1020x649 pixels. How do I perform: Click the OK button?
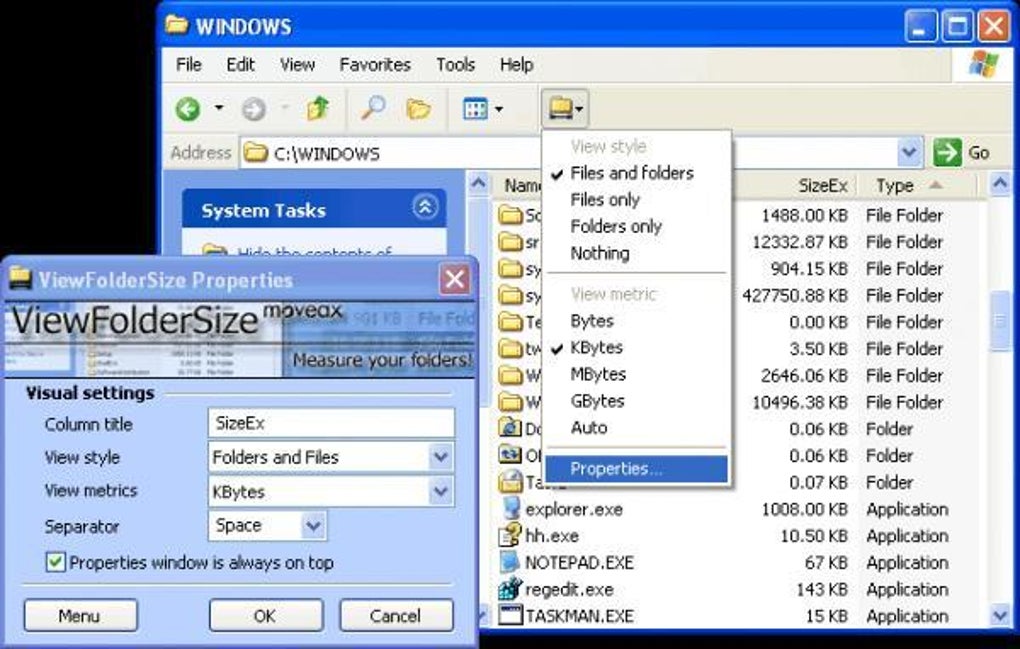coord(265,615)
